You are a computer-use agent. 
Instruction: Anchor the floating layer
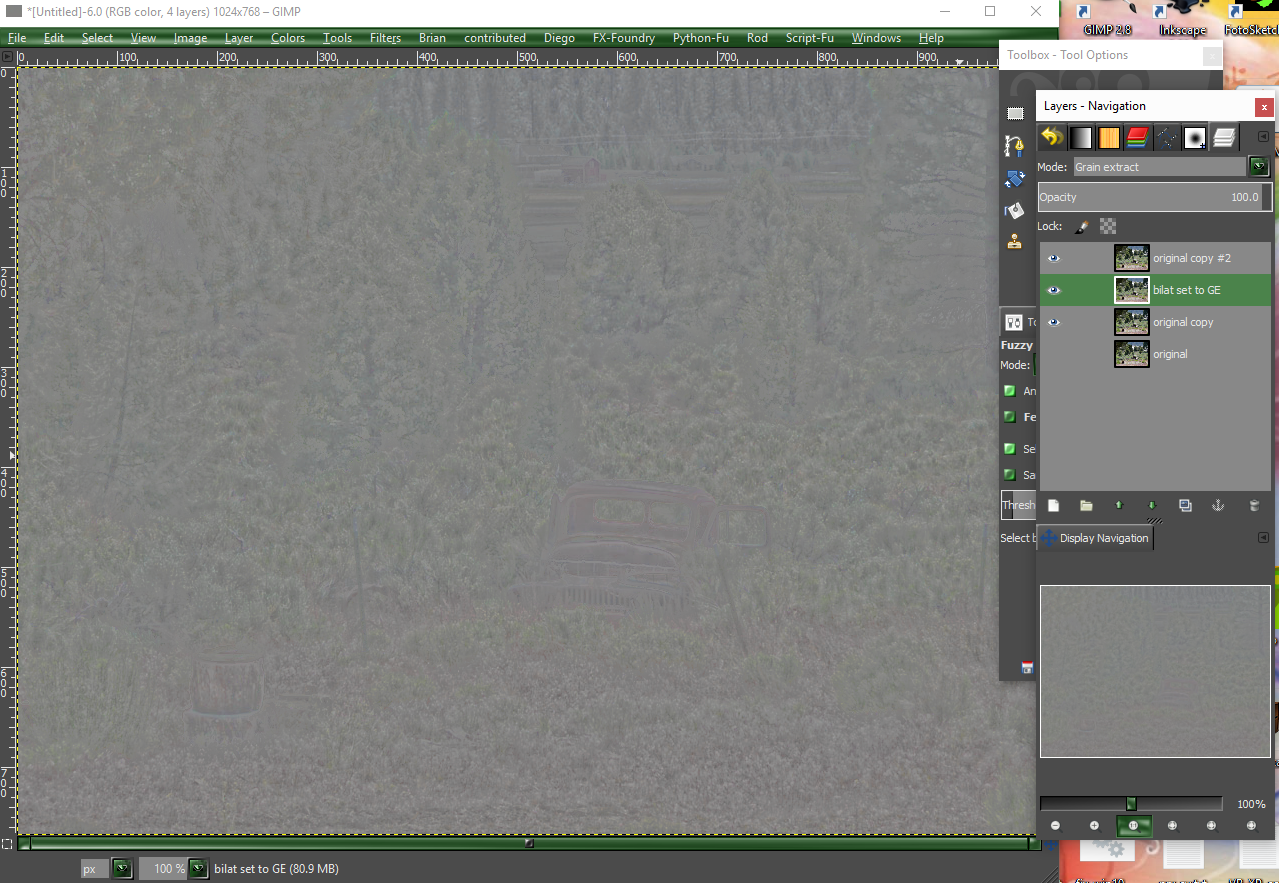[x=1218, y=506]
